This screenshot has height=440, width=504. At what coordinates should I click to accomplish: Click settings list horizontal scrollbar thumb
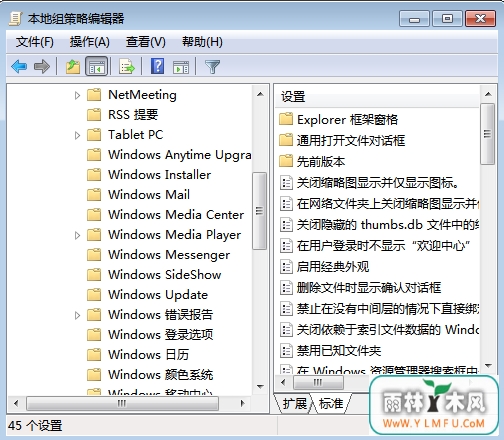[x=318, y=382]
